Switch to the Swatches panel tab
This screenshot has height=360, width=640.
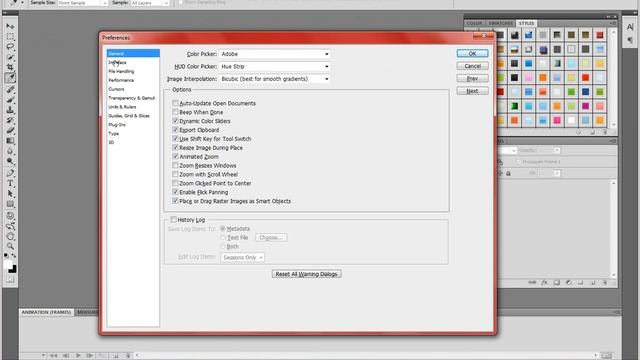500,23
